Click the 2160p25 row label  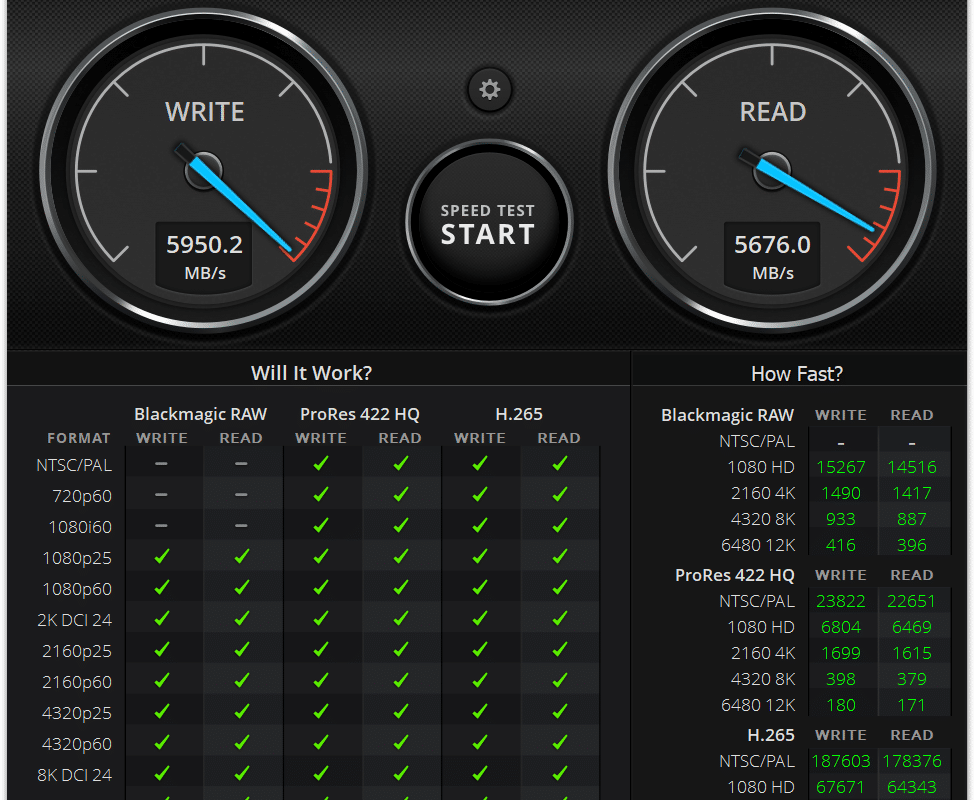tap(77, 651)
